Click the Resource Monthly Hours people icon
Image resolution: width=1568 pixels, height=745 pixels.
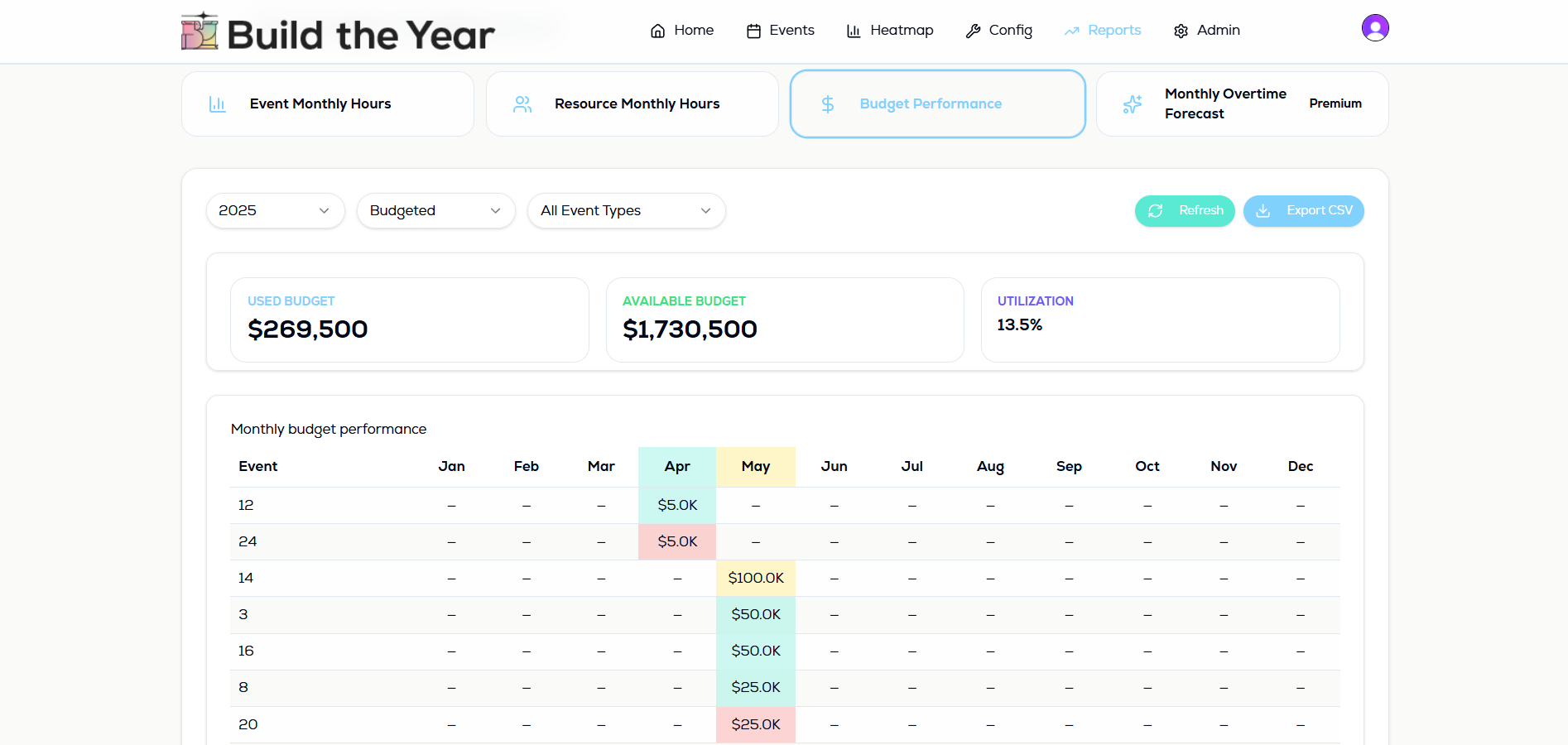pyautogui.click(x=522, y=104)
